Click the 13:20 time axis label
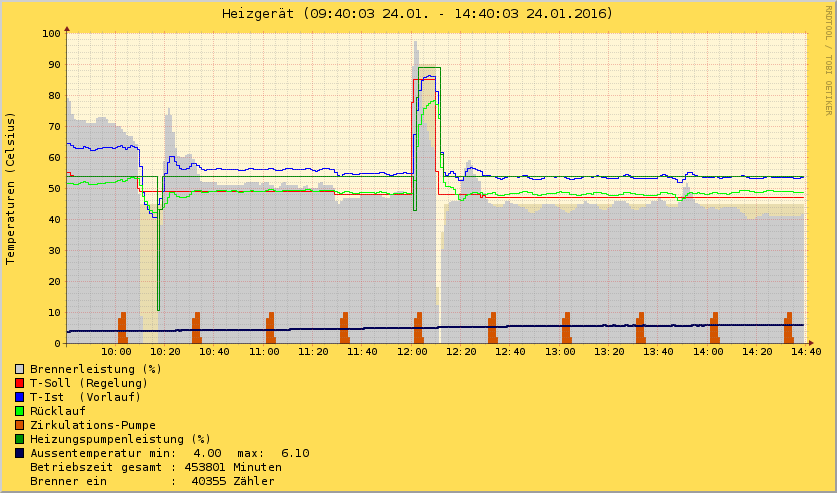This screenshot has height=493, width=837. pos(609,352)
